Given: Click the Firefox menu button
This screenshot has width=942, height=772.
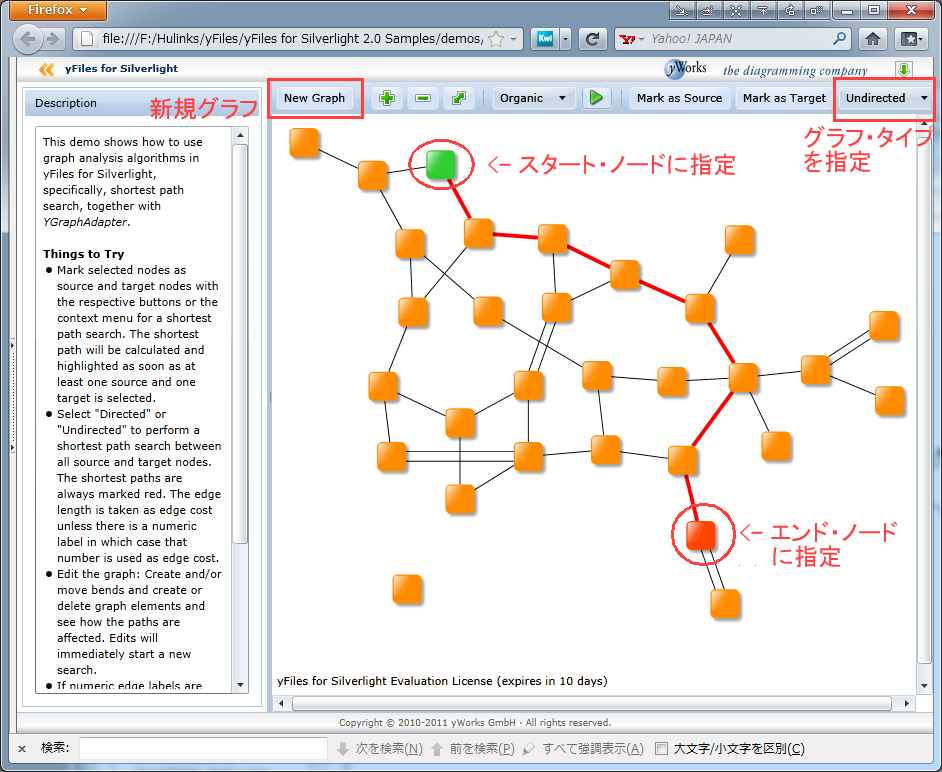Looking at the screenshot, I should (58, 10).
